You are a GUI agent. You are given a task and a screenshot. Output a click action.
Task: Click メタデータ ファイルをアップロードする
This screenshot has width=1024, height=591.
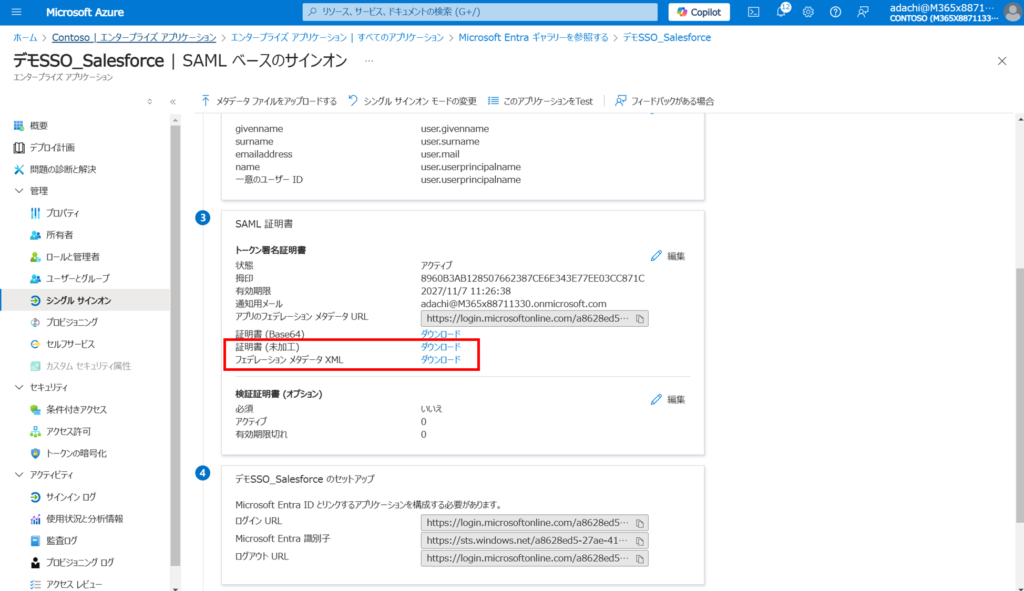[268, 101]
